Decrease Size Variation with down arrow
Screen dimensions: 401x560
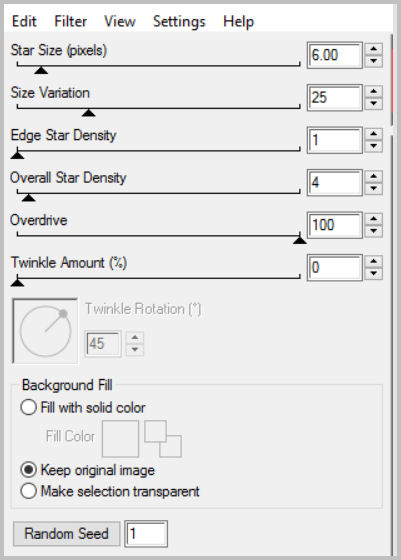(374, 104)
